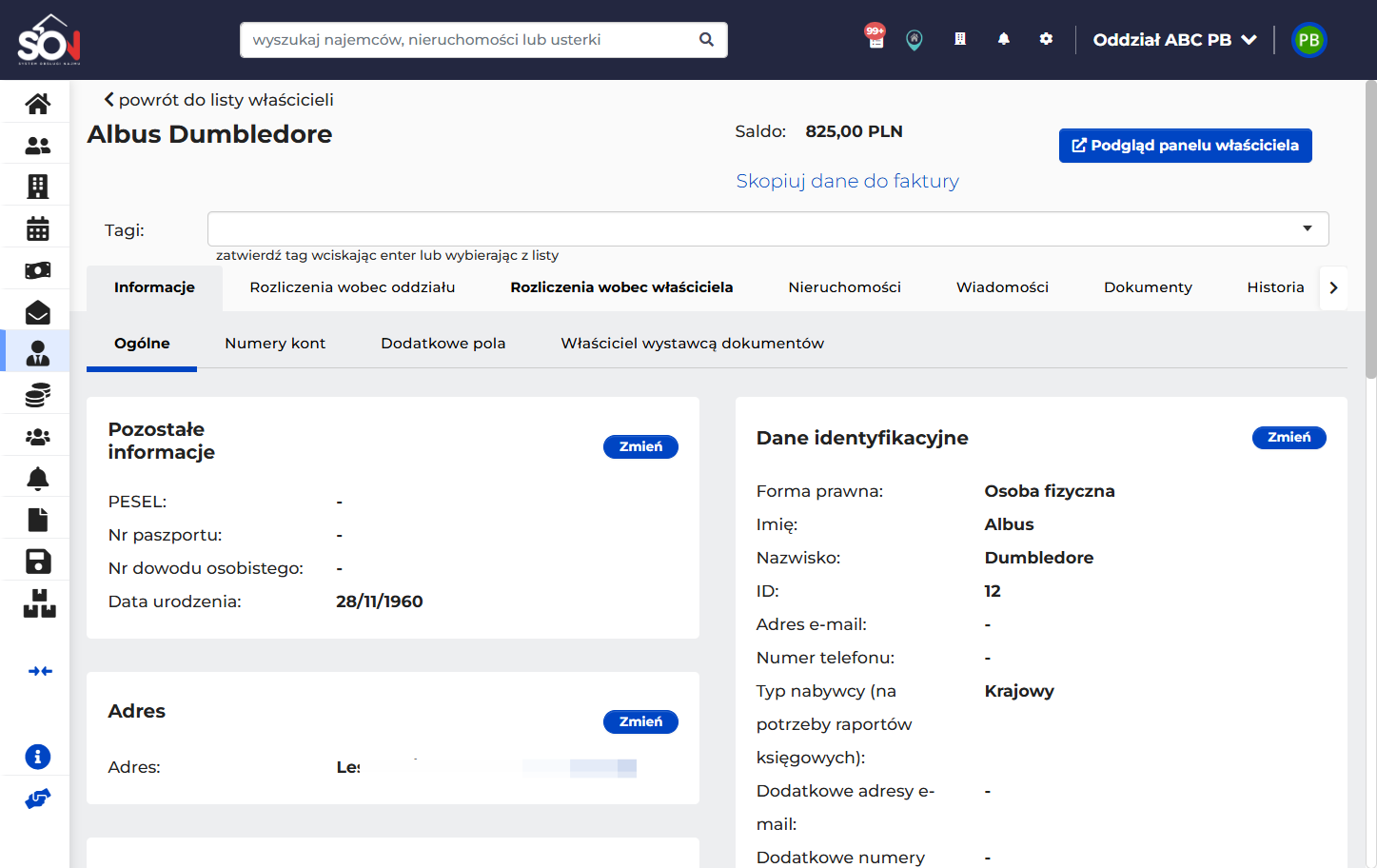
Task: Open the bell icon in left sidebar
Action: click(37, 478)
